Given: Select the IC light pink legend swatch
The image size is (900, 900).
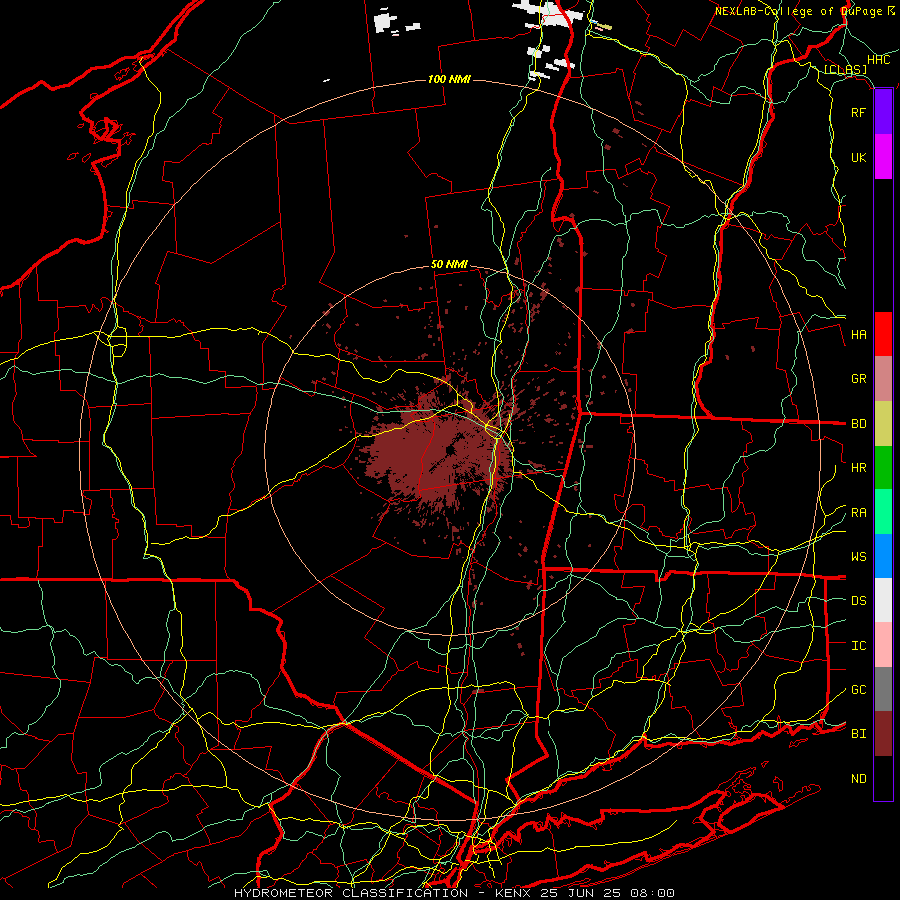Looking at the screenshot, I should click(x=883, y=645).
